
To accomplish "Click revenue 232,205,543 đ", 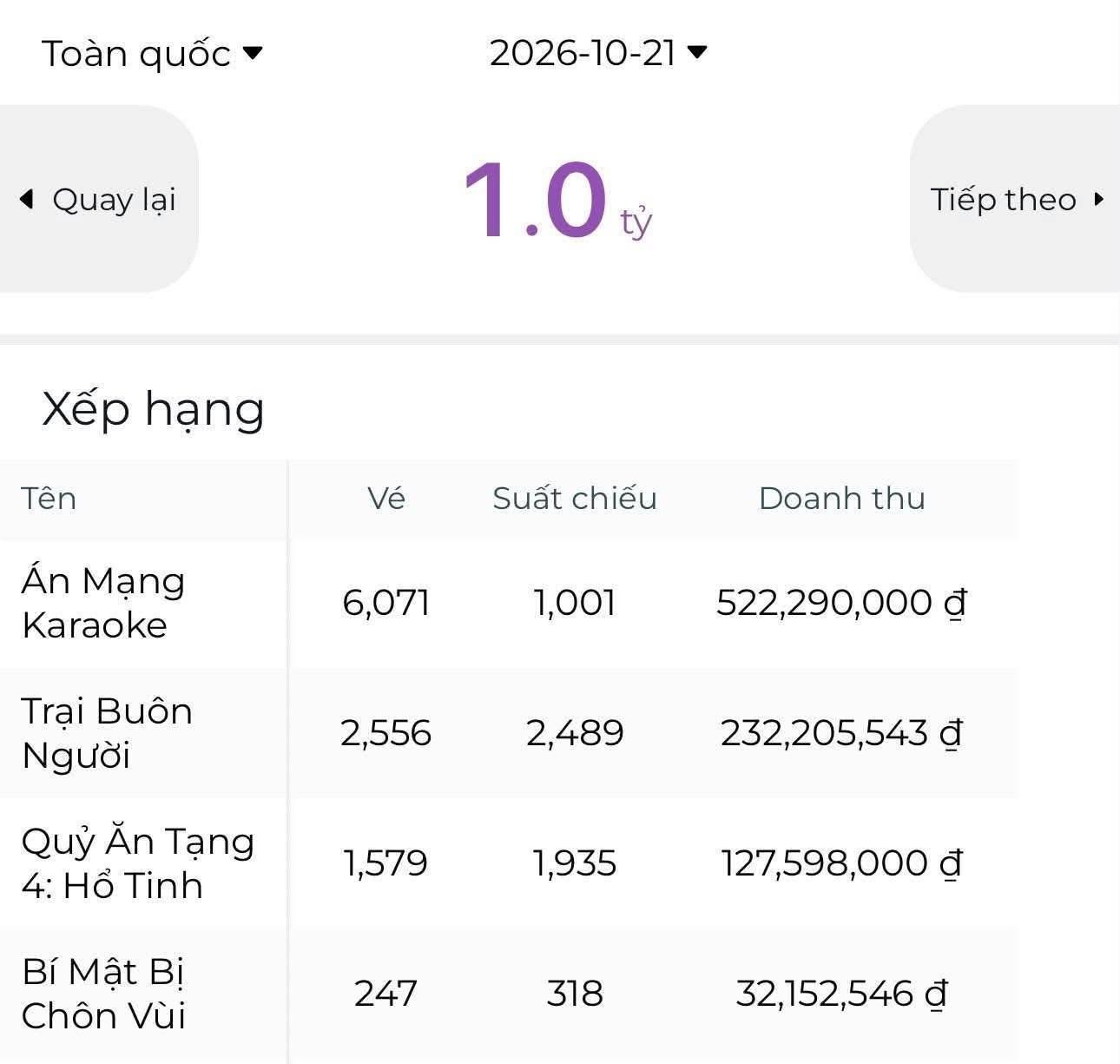I will (x=842, y=733).
